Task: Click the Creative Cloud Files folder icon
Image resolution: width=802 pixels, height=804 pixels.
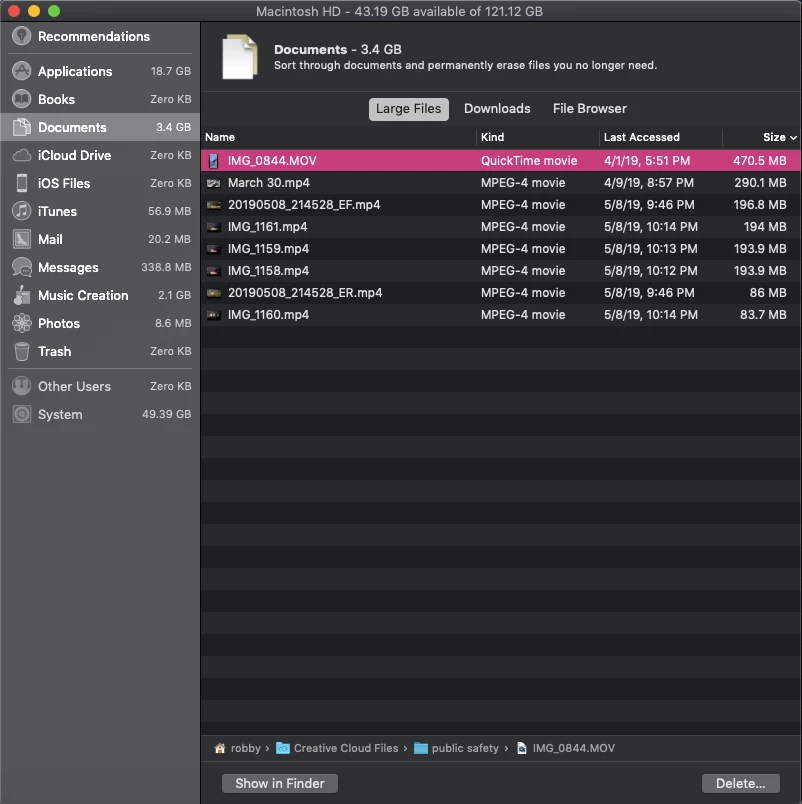Action: coord(283,748)
